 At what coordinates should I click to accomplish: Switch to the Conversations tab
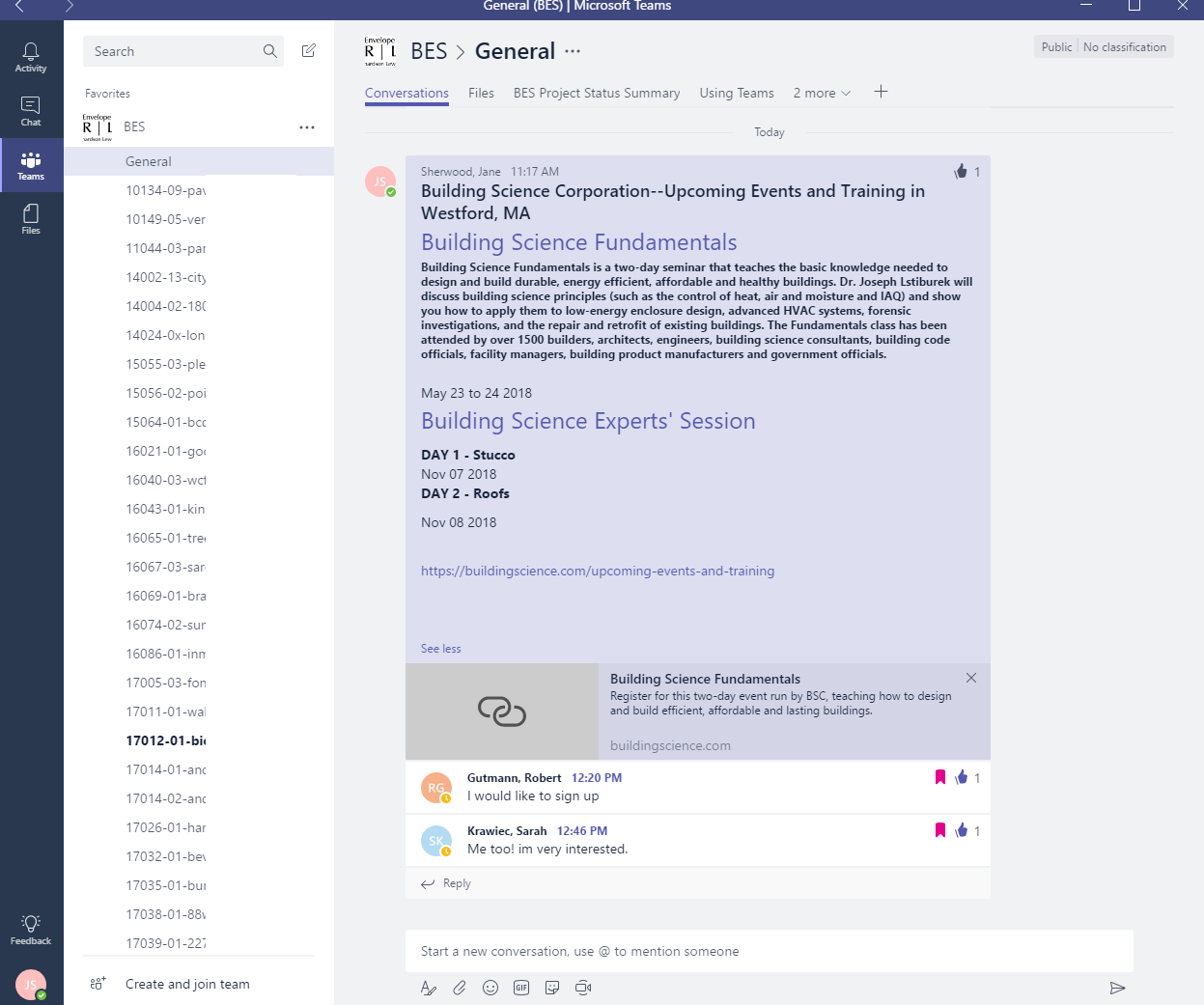[406, 94]
